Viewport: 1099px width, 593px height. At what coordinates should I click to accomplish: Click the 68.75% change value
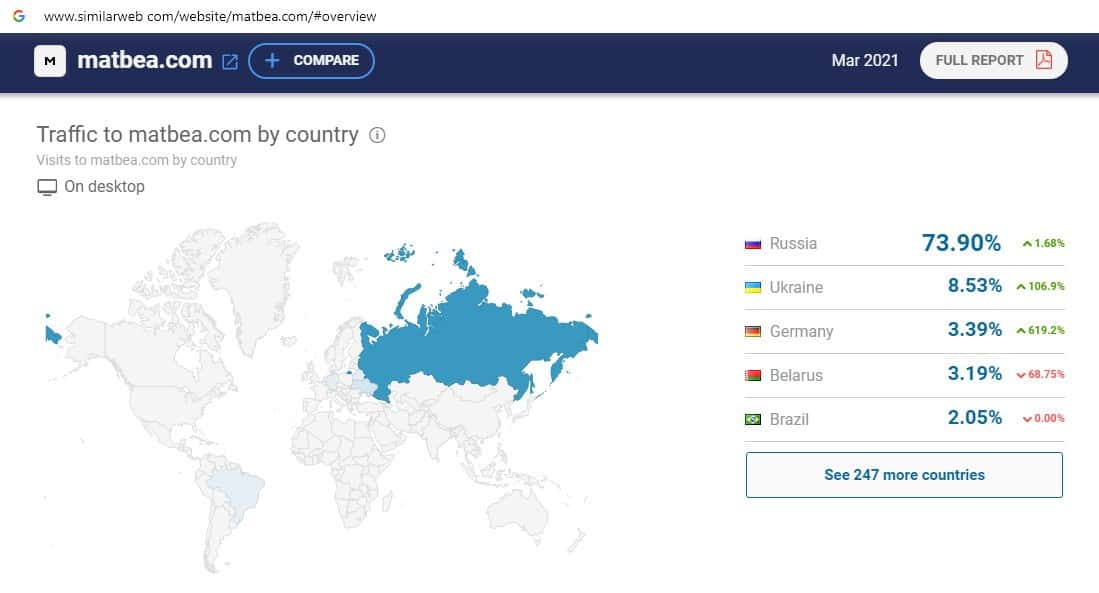tap(1046, 374)
